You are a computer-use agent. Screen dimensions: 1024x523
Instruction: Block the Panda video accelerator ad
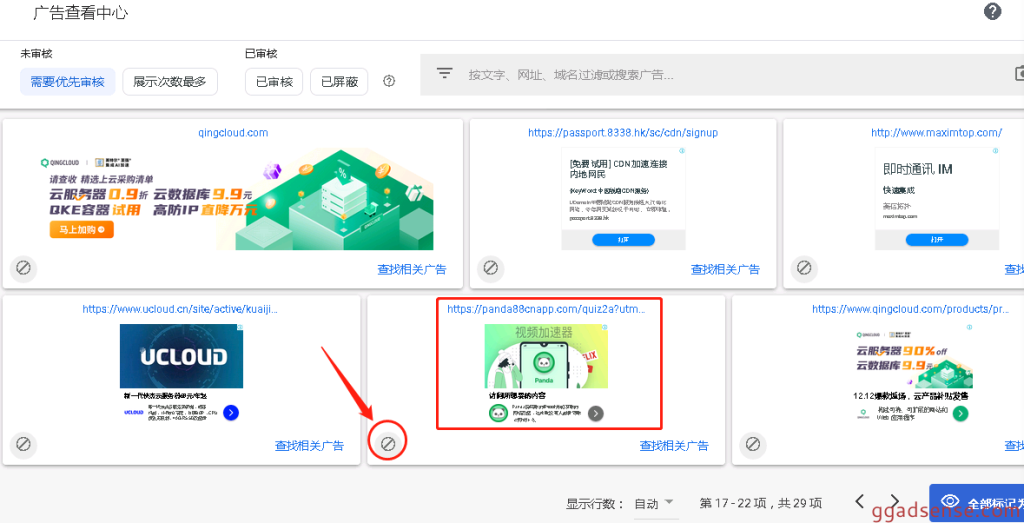point(388,442)
